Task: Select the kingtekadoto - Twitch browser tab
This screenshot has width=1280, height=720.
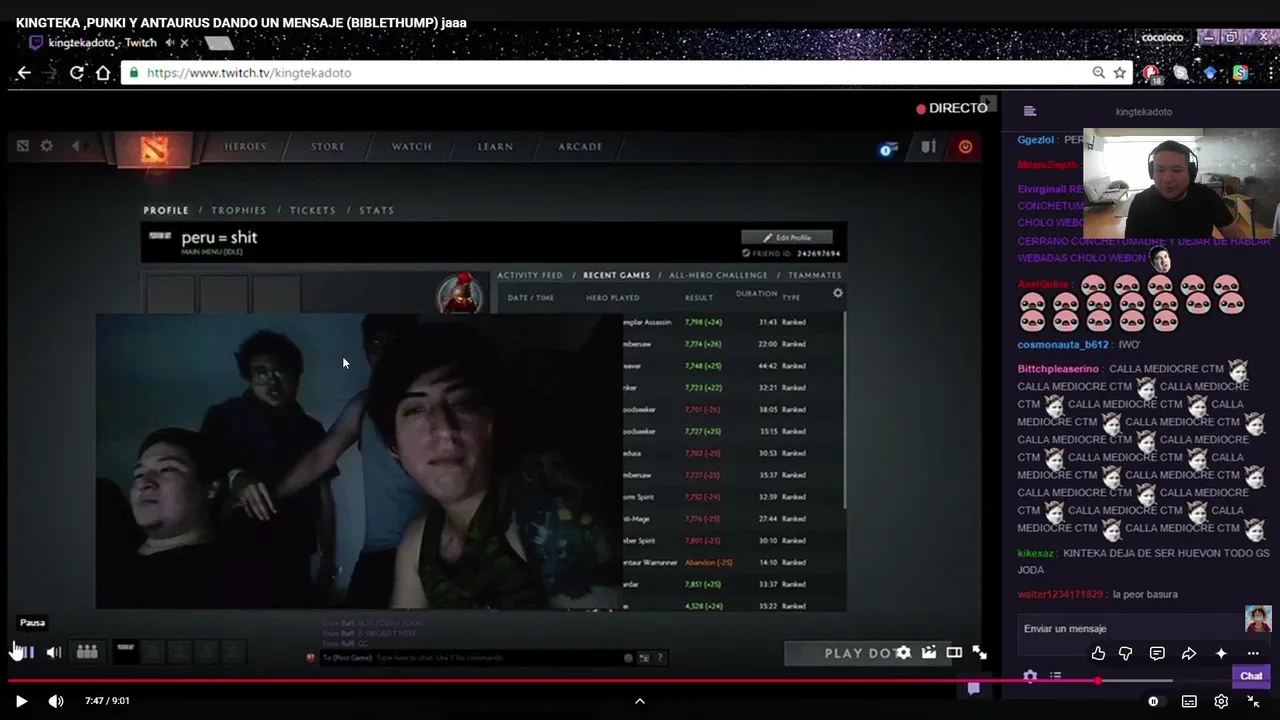Action: [x=103, y=43]
